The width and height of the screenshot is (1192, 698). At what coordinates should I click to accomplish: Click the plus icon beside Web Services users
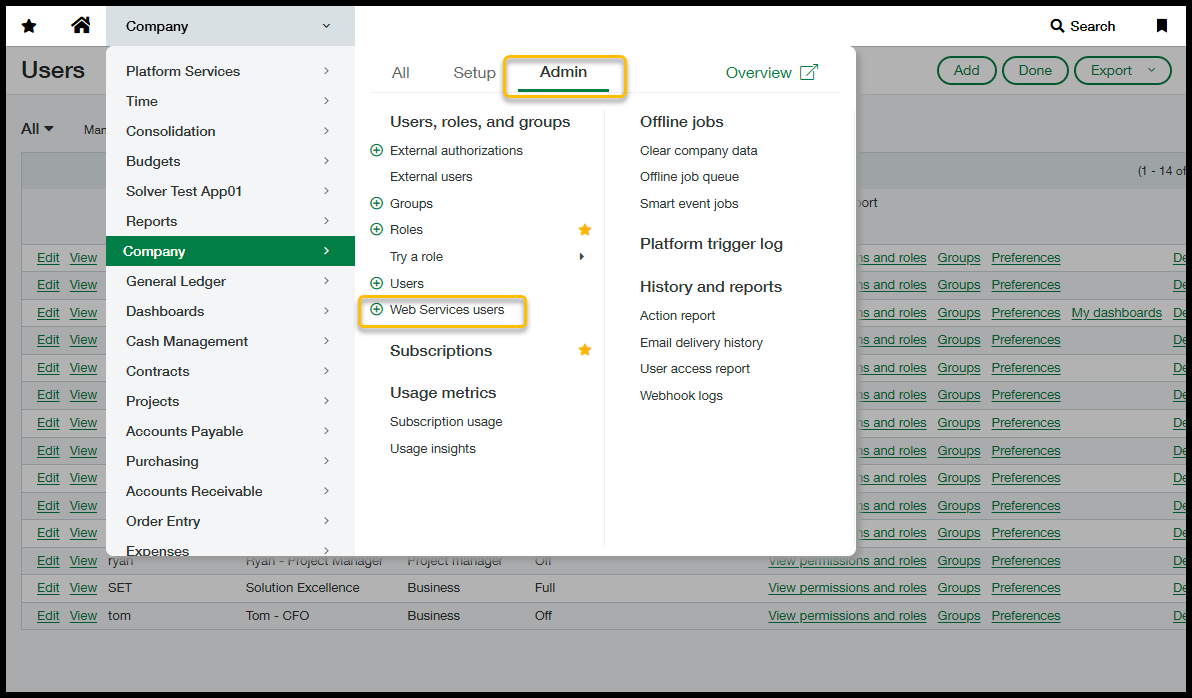(x=377, y=310)
